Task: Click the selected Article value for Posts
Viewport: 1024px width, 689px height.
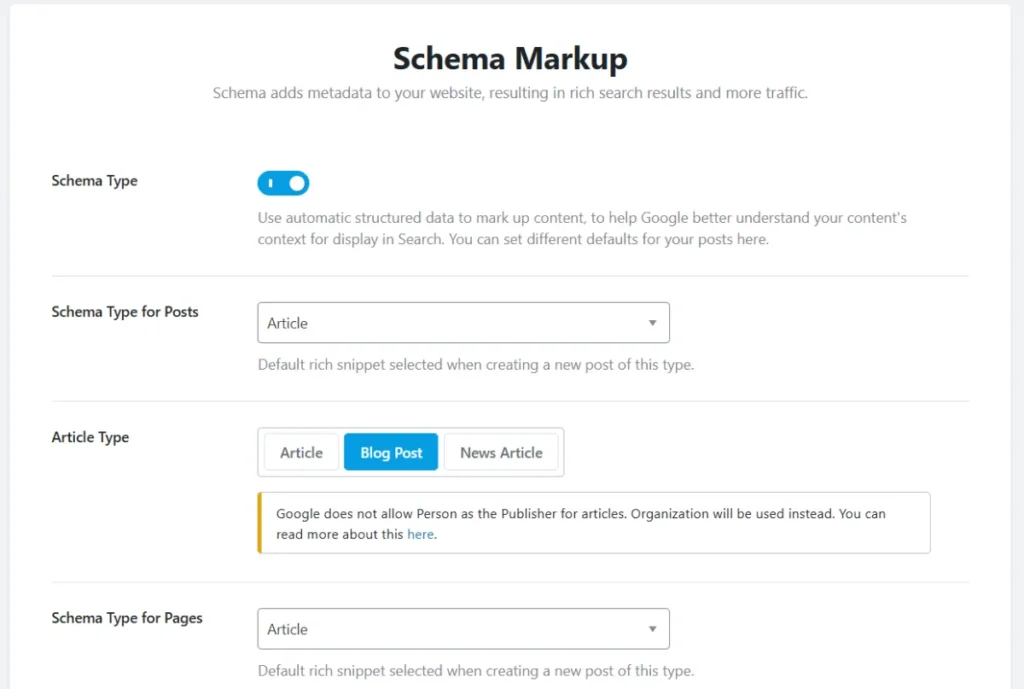Action: coord(287,322)
